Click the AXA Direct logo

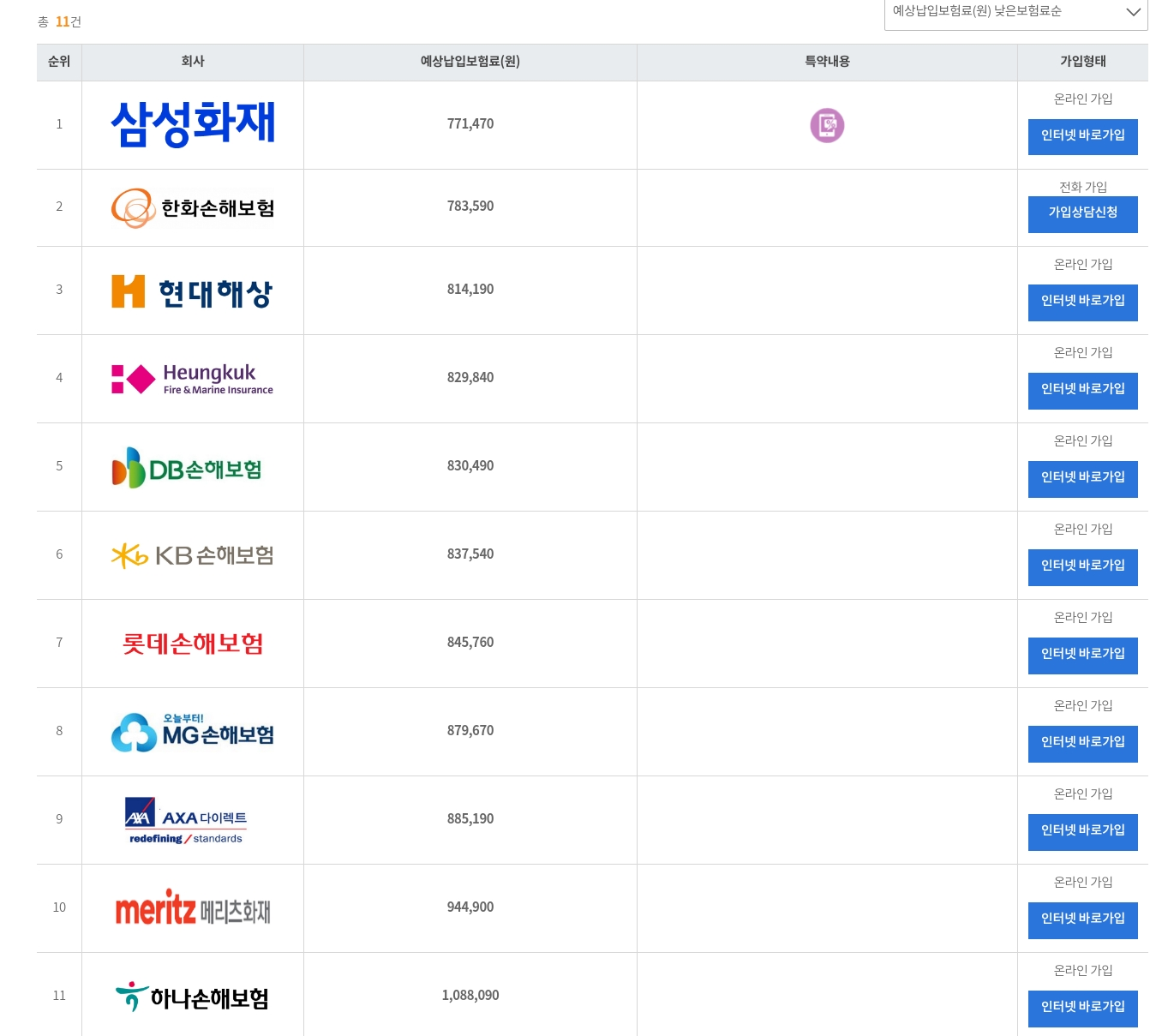pyautogui.click(x=186, y=820)
